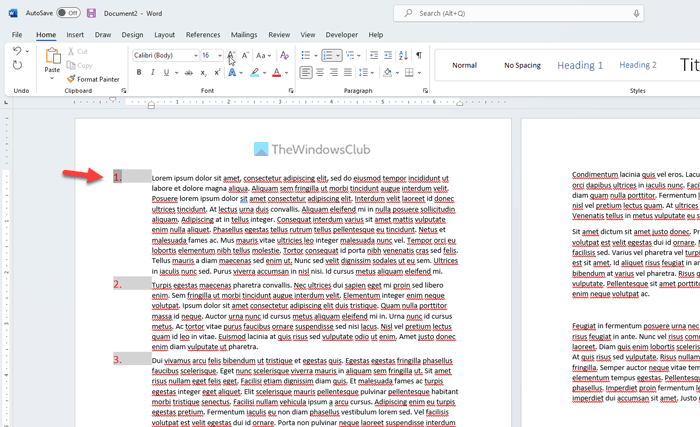Image resolution: width=700 pixels, height=427 pixels.
Task: Click the Bullets list icon
Action: 305,55
